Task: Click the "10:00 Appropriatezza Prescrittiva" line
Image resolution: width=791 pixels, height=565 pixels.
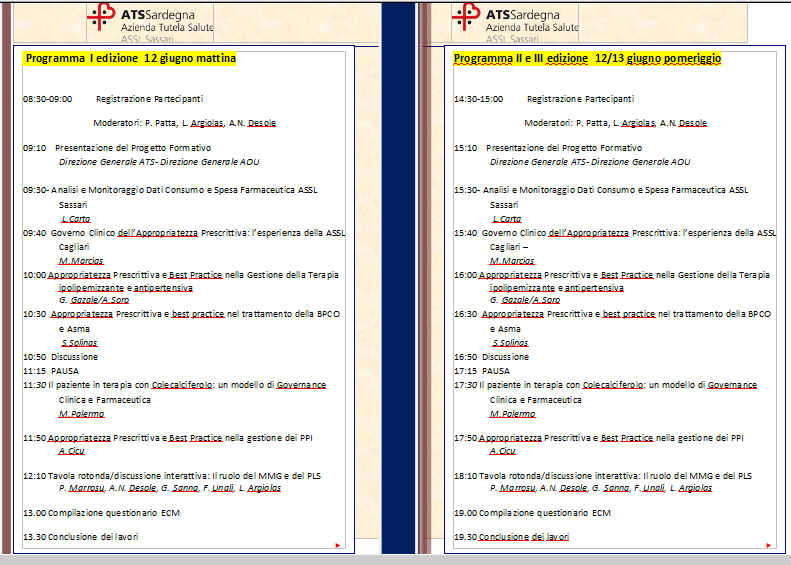Action: [x=181, y=275]
